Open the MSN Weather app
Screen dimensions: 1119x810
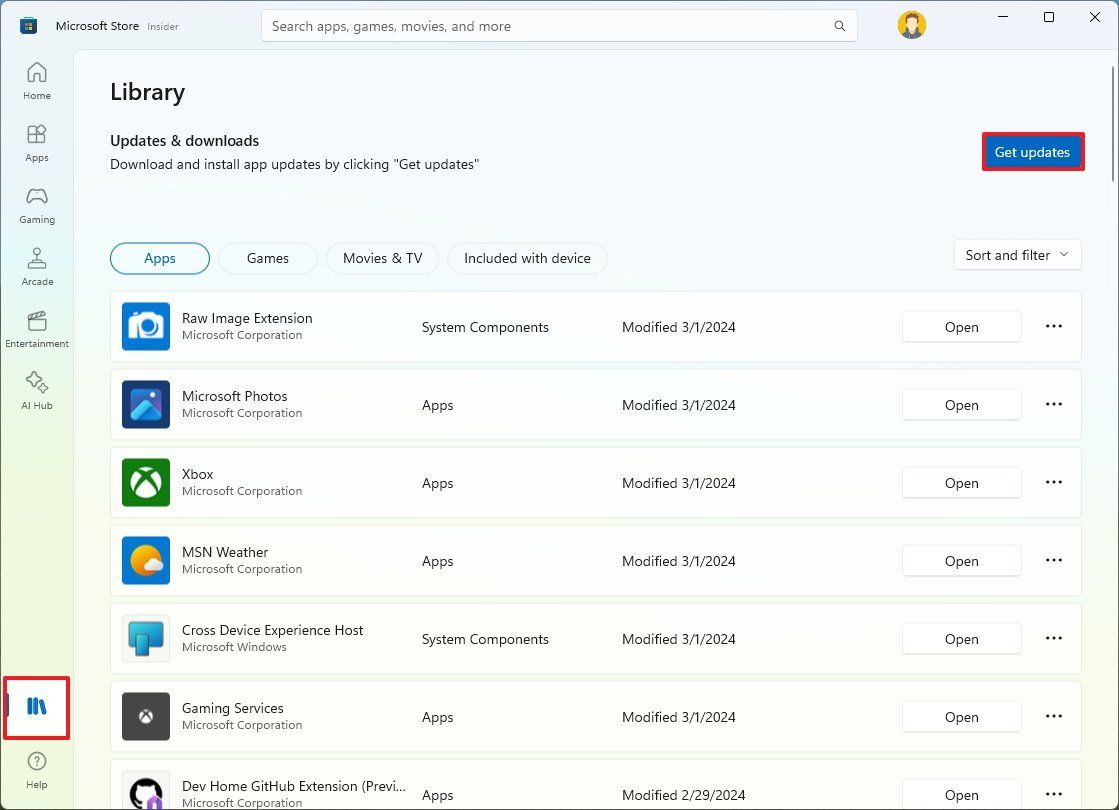click(x=960, y=560)
